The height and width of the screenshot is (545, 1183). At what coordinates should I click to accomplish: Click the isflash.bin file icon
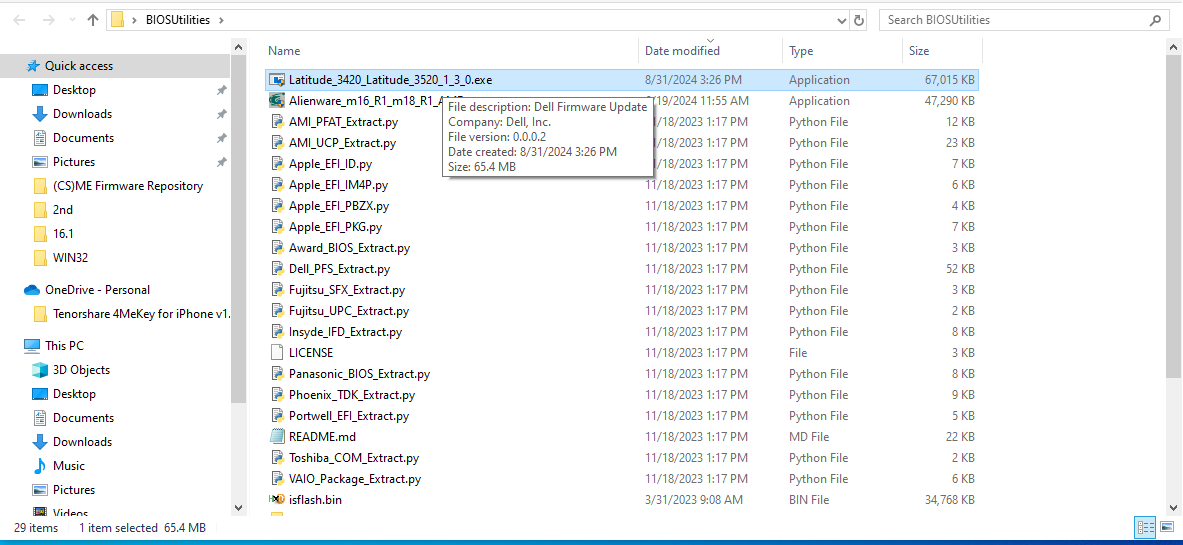click(277, 500)
